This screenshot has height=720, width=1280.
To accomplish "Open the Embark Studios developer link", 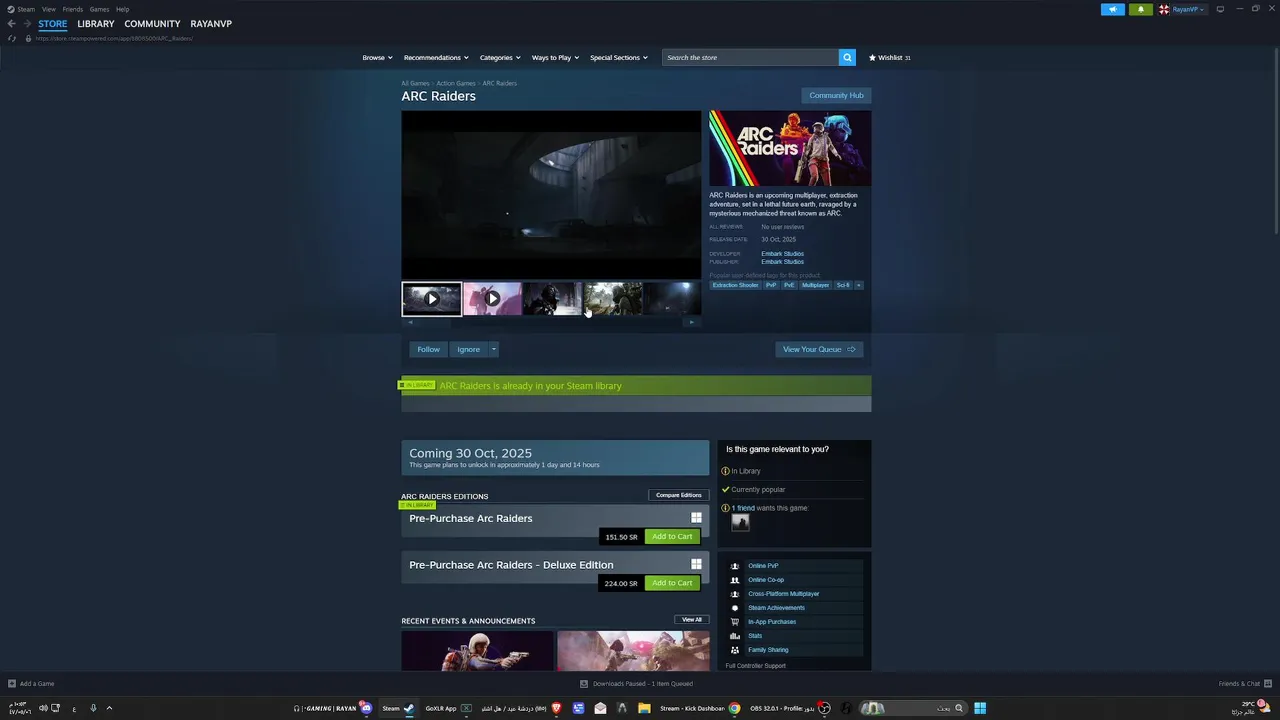I will (x=782, y=254).
